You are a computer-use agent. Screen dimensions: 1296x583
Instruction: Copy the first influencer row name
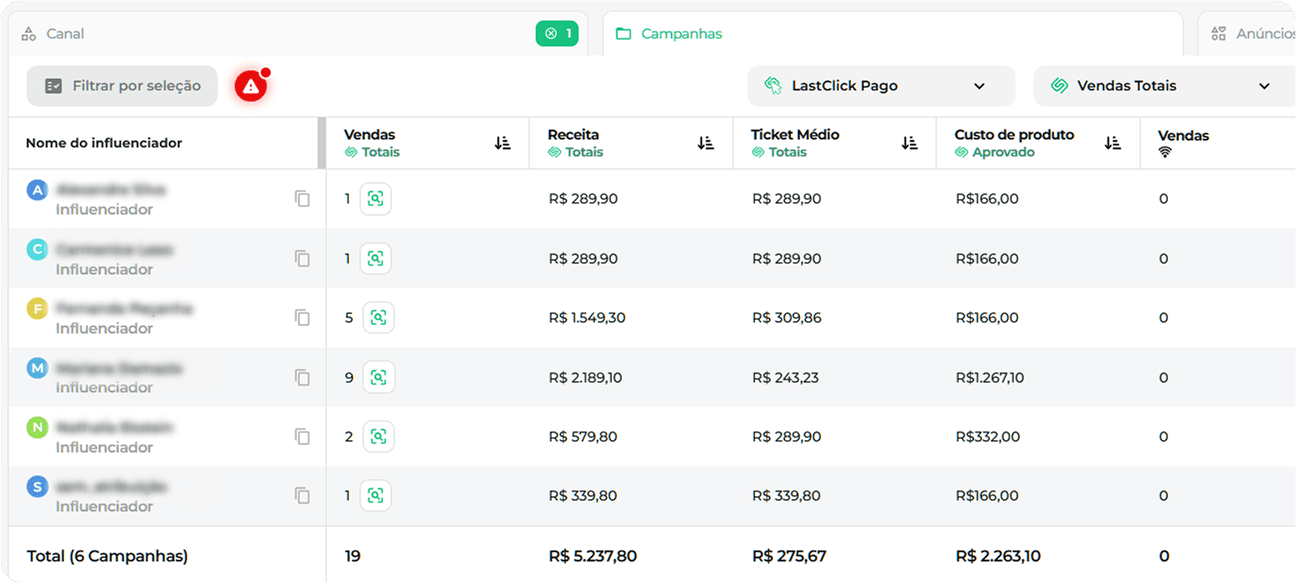click(x=302, y=199)
